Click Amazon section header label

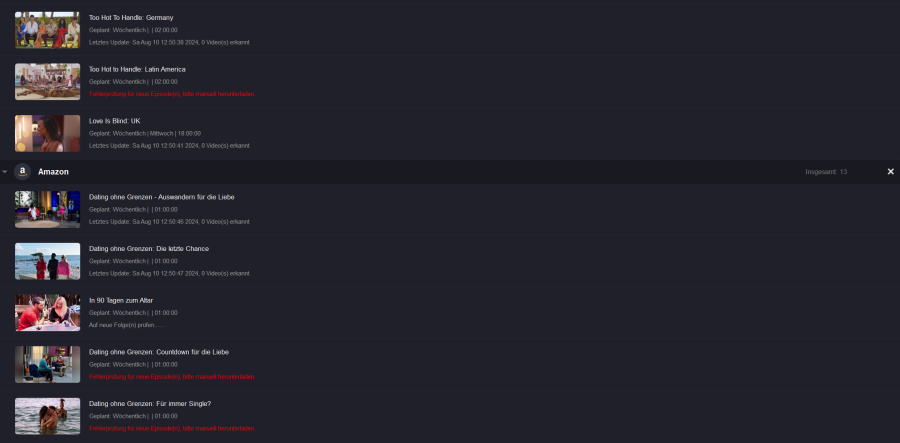(53, 172)
